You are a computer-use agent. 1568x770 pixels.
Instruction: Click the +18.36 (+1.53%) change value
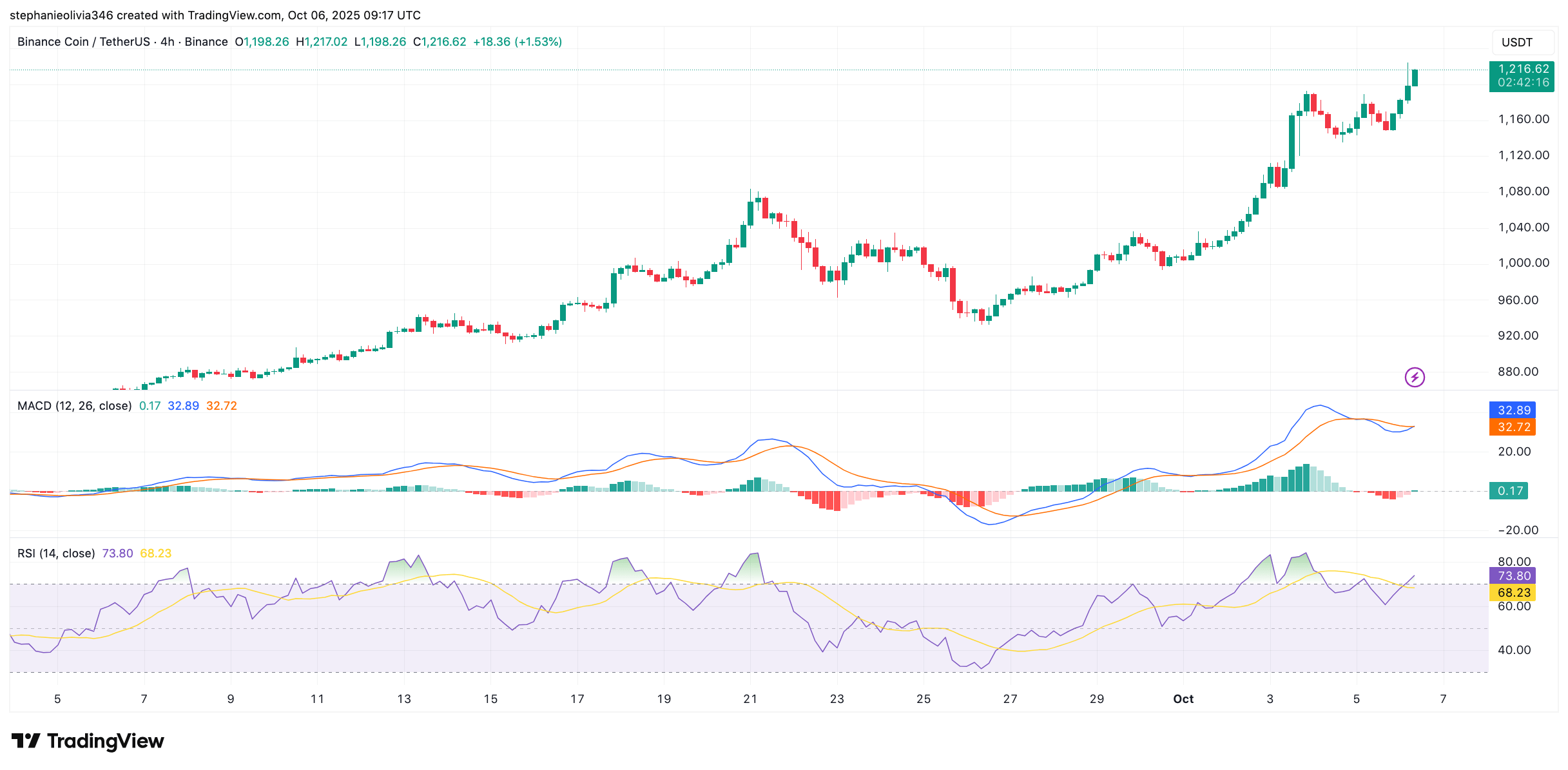click(x=517, y=42)
